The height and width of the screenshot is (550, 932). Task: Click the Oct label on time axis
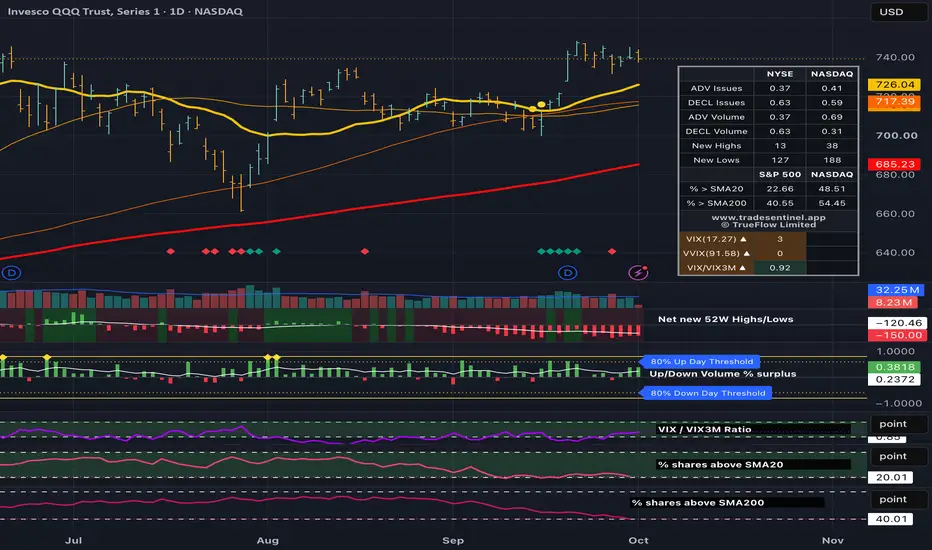click(638, 540)
